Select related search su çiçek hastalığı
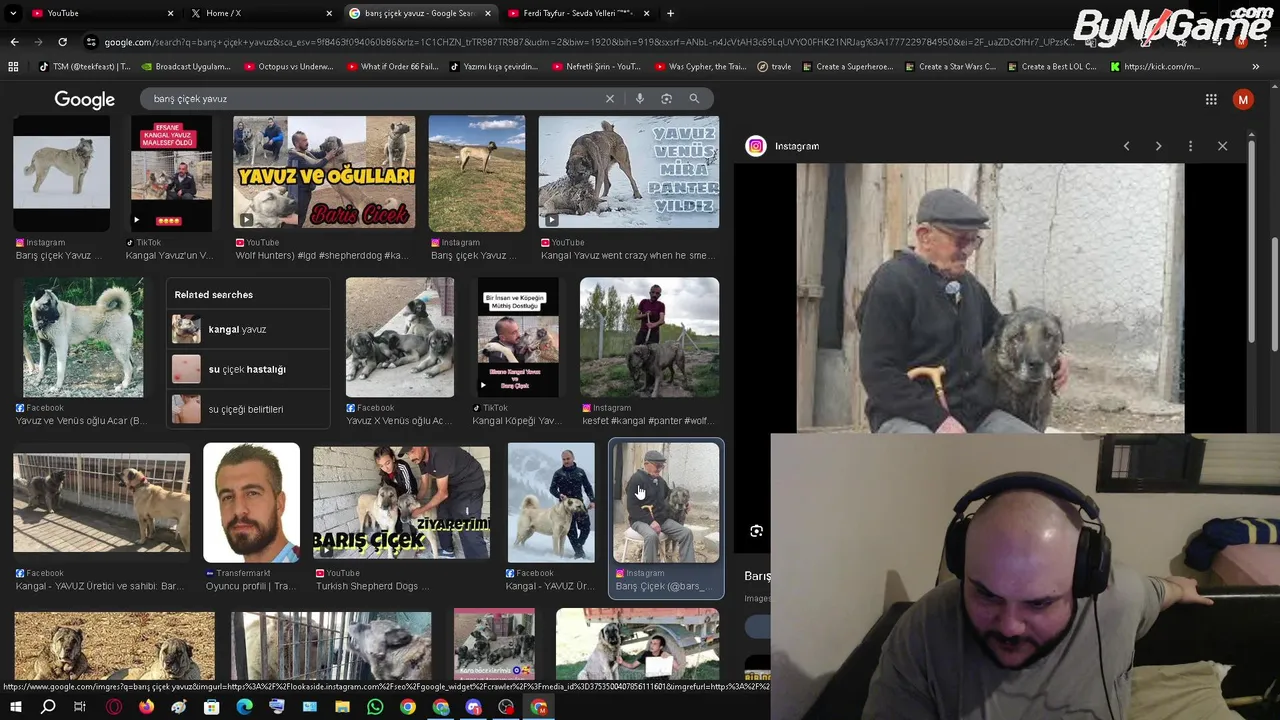The width and height of the screenshot is (1280, 720). (248, 369)
